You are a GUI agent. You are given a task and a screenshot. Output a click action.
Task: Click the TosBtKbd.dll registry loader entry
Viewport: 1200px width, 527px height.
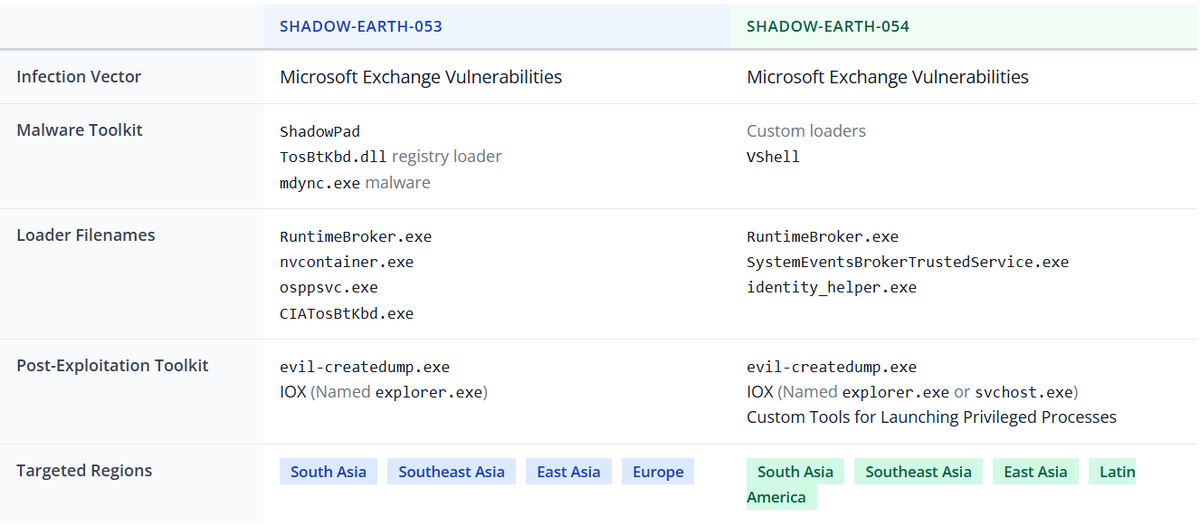point(391,157)
